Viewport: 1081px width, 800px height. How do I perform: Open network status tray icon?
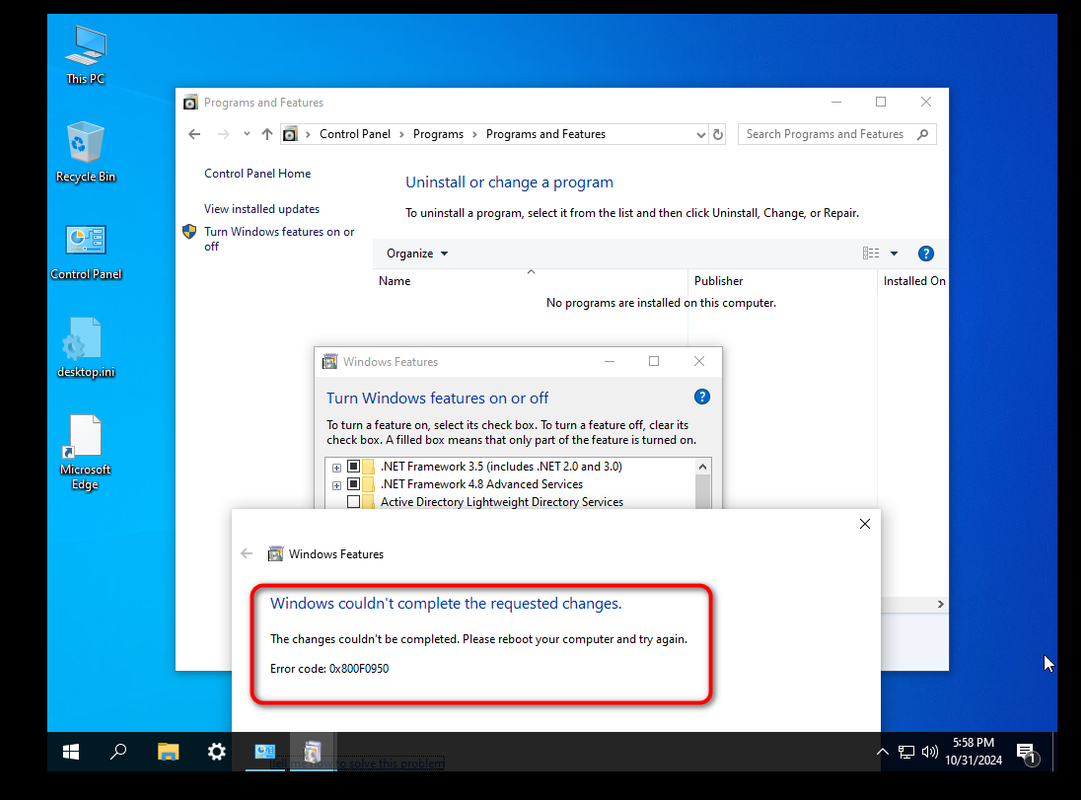[x=907, y=752]
